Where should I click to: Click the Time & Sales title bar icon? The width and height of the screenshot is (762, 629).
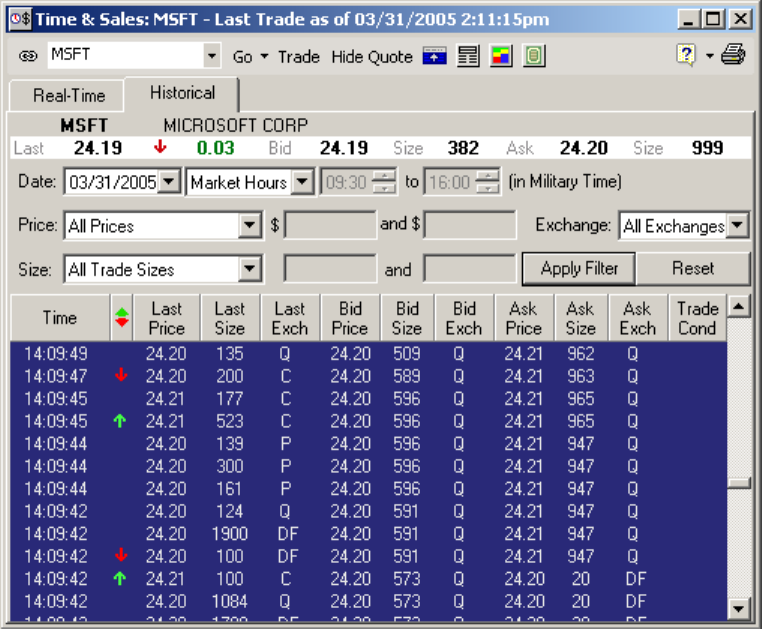point(20,19)
